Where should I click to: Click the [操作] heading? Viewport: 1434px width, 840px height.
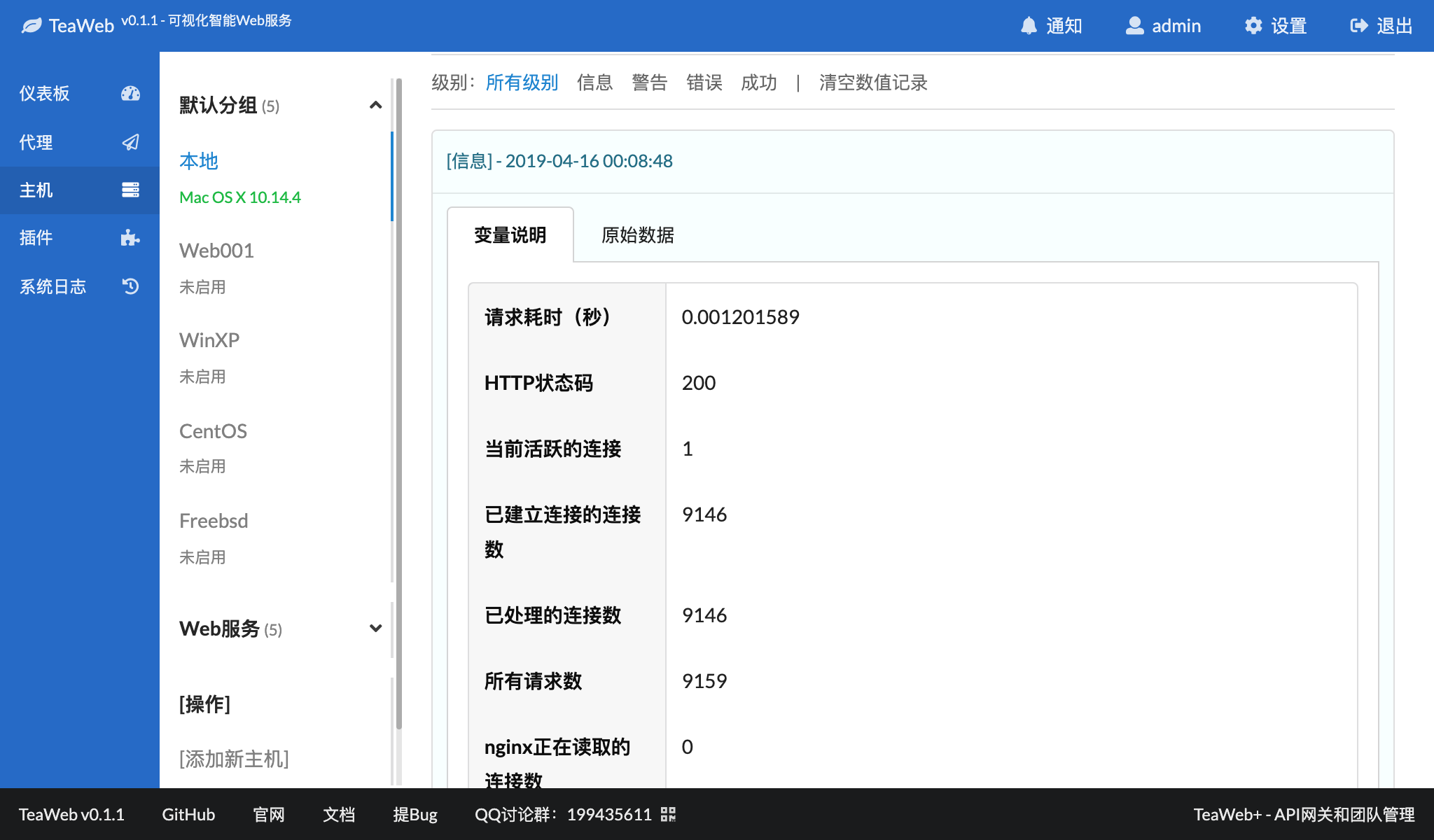(204, 703)
